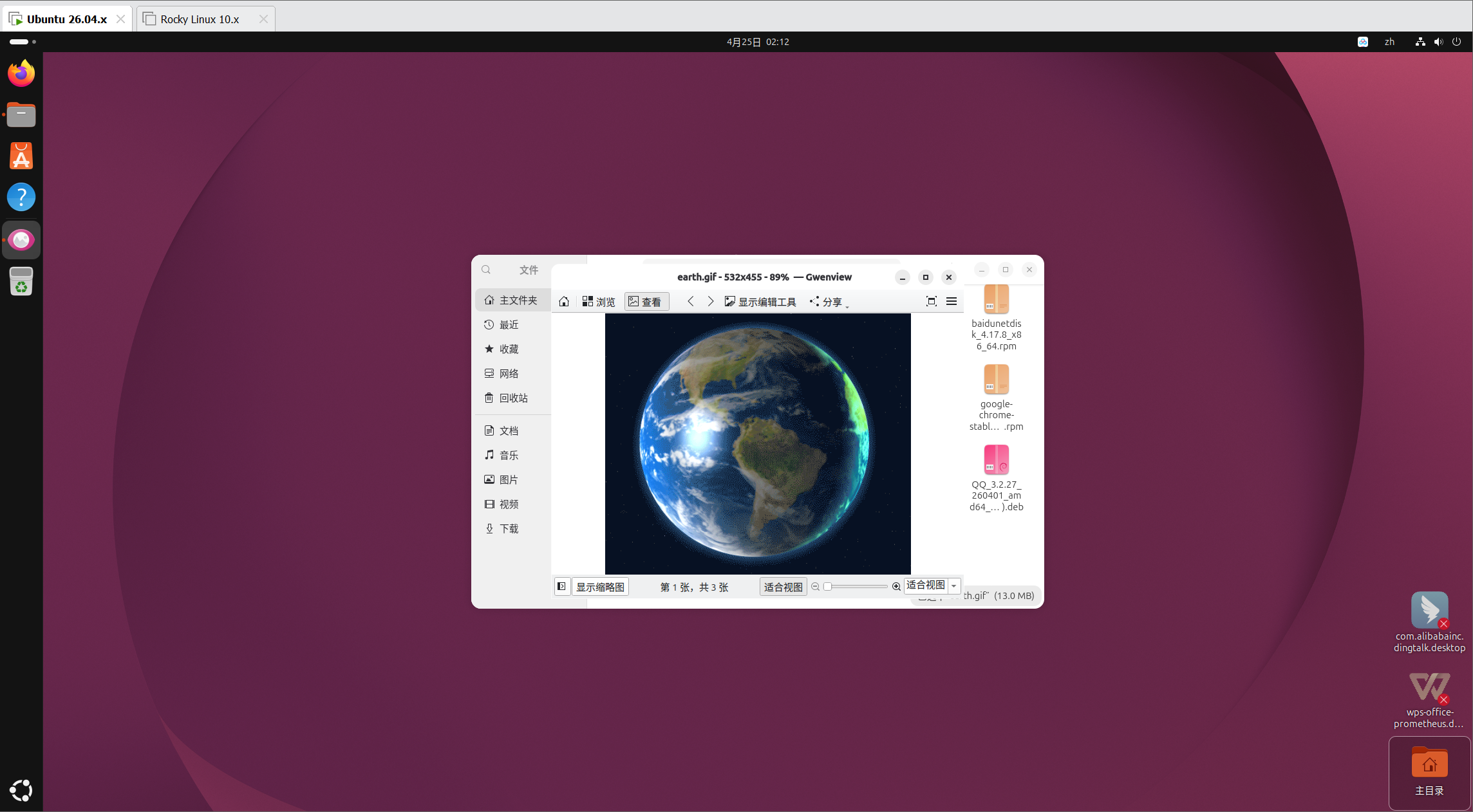1473x812 pixels.
Task: Click the zoom slider track
Action: pyautogui.click(x=856, y=587)
